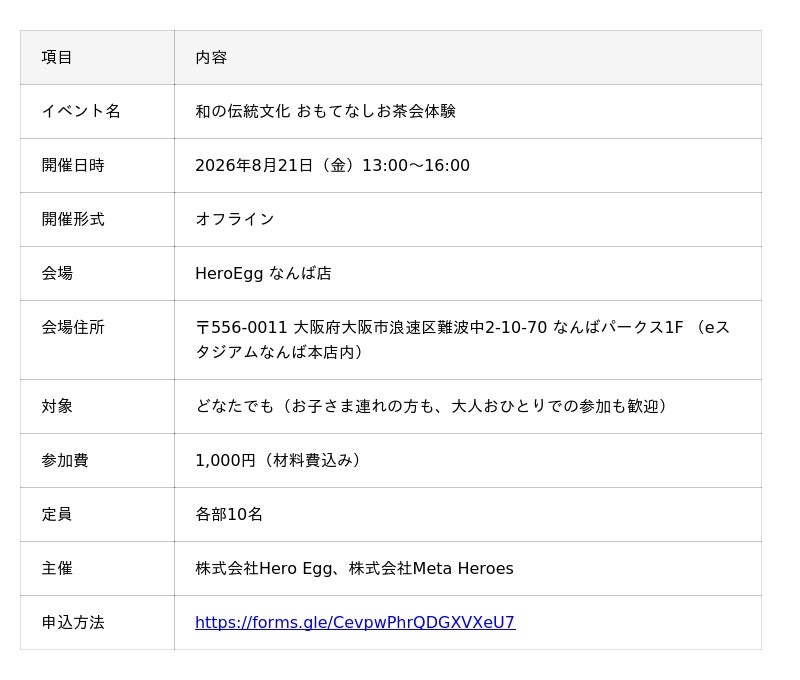Image resolution: width=800 pixels, height=680 pixels.
Task: Click the HeroEgg なんば店 venue text
Action: (x=263, y=273)
